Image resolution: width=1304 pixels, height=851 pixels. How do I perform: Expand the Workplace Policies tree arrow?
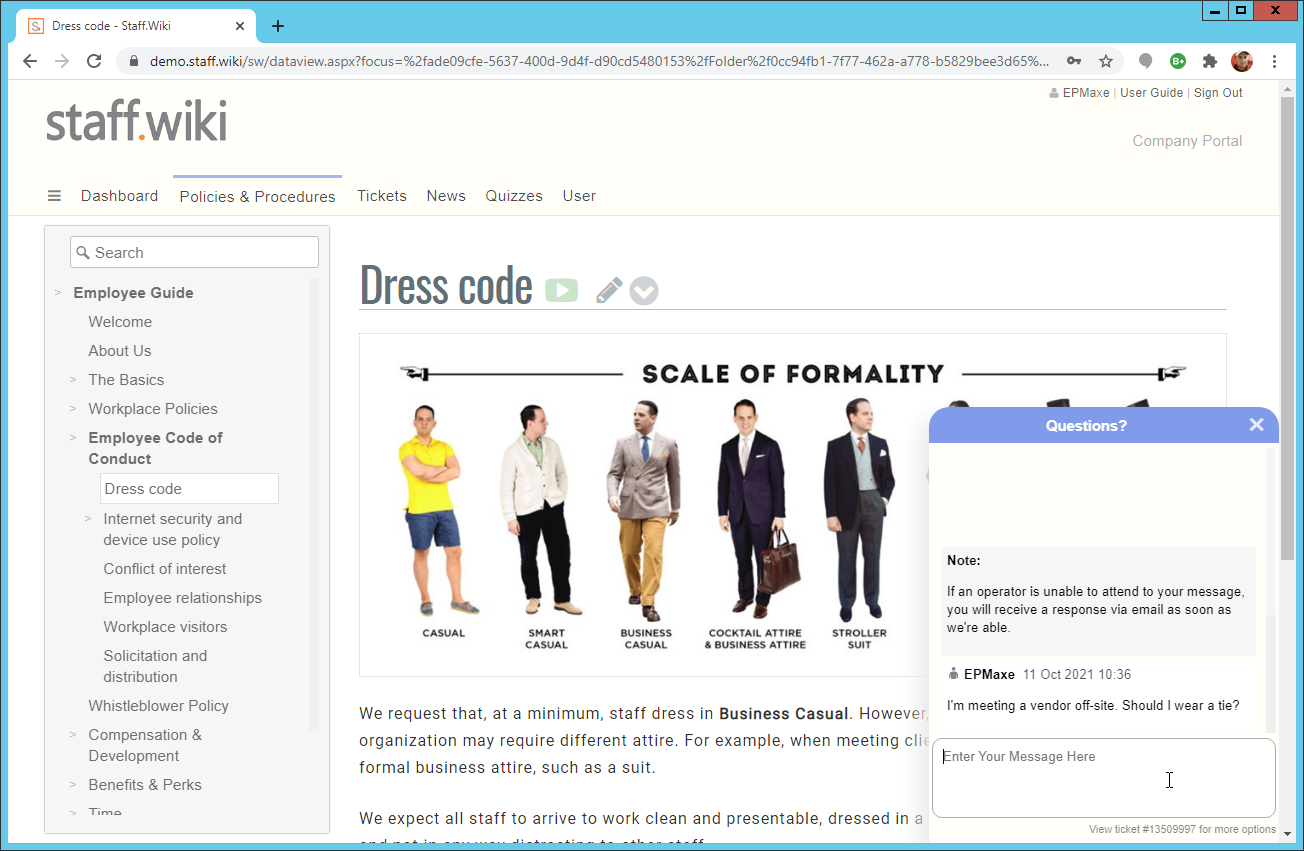pyautogui.click(x=73, y=409)
